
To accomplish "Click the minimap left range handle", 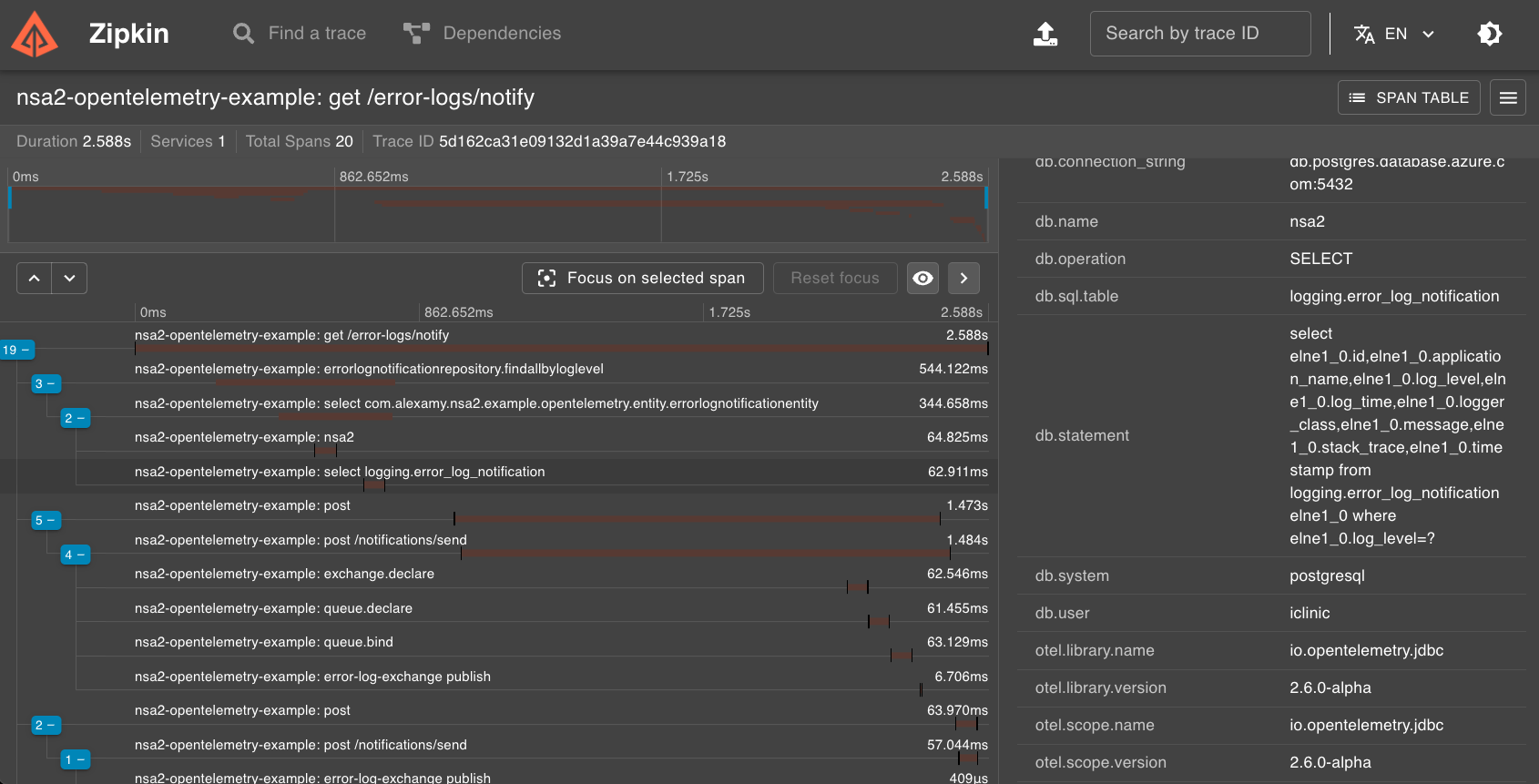I will (9, 198).
